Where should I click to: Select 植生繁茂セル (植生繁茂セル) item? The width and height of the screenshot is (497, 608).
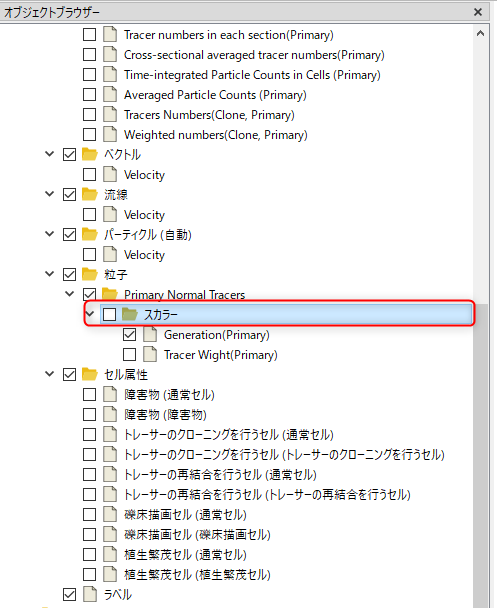pos(197,575)
